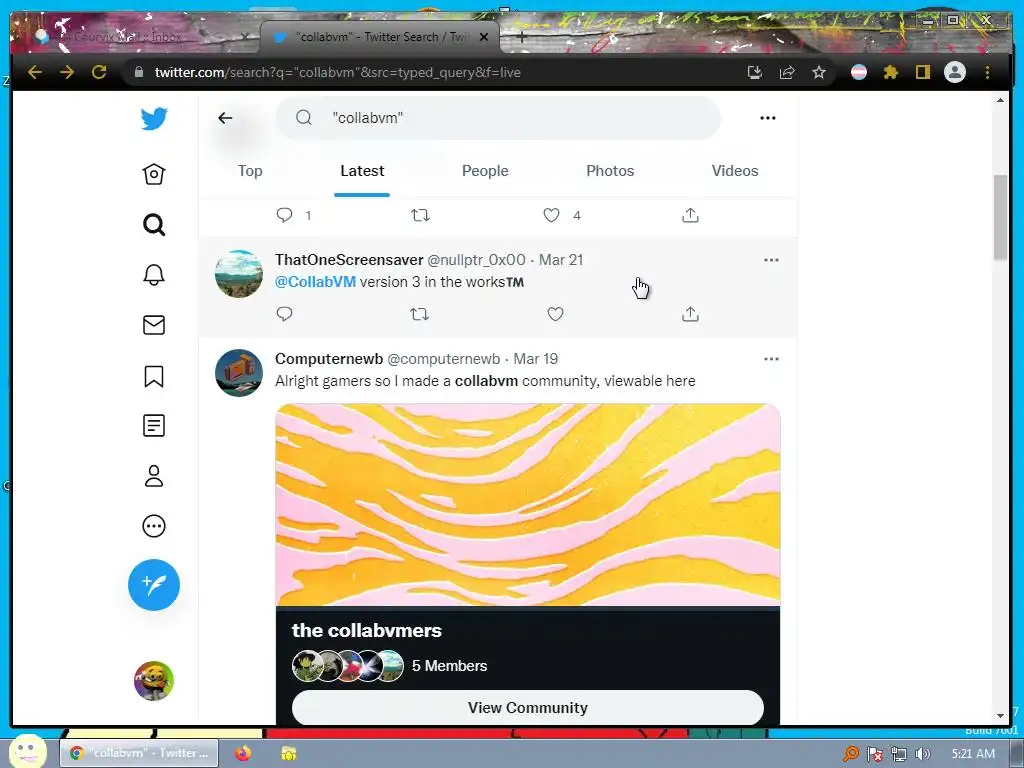Open Notifications bell icon
Image resolution: width=1024 pixels, height=768 pixels.
[154, 274]
